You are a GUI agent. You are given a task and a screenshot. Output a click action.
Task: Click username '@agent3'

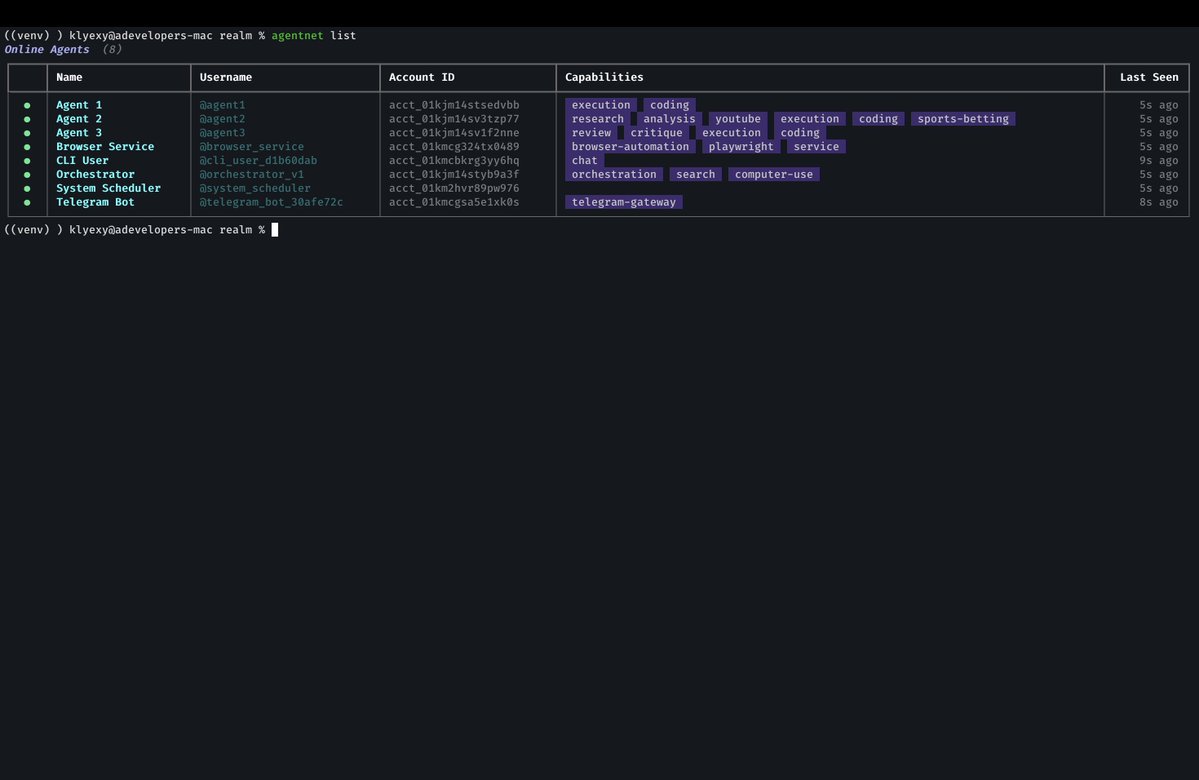tap(223, 132)
